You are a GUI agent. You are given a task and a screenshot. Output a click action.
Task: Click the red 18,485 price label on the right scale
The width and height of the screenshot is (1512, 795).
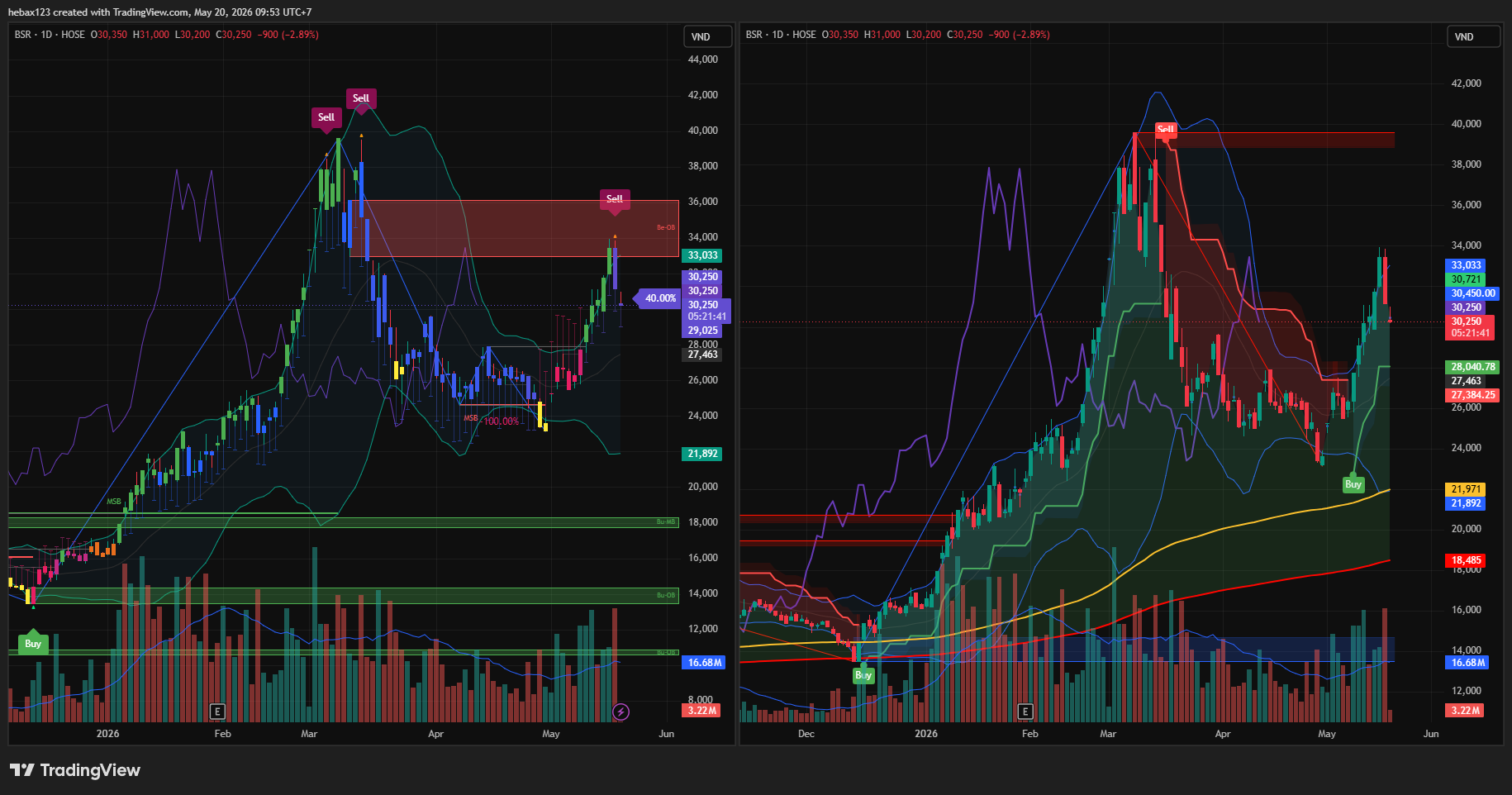click(1466, 560)
